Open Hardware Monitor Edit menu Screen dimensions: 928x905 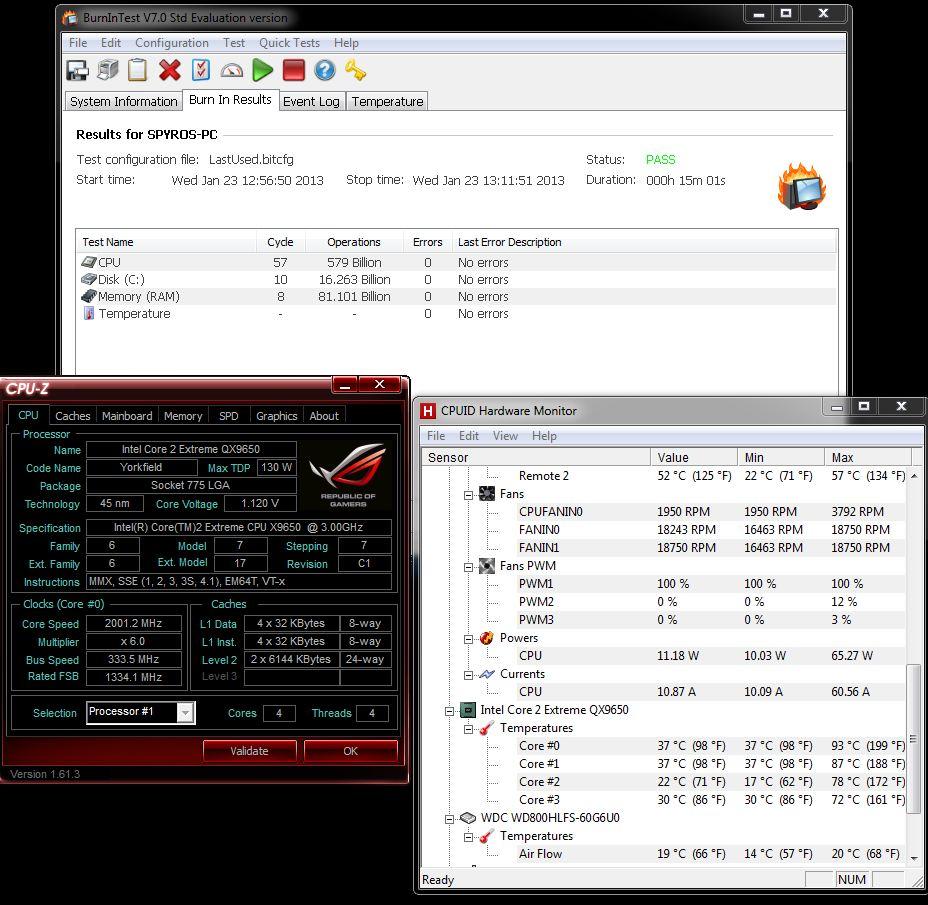pos(469,436)
